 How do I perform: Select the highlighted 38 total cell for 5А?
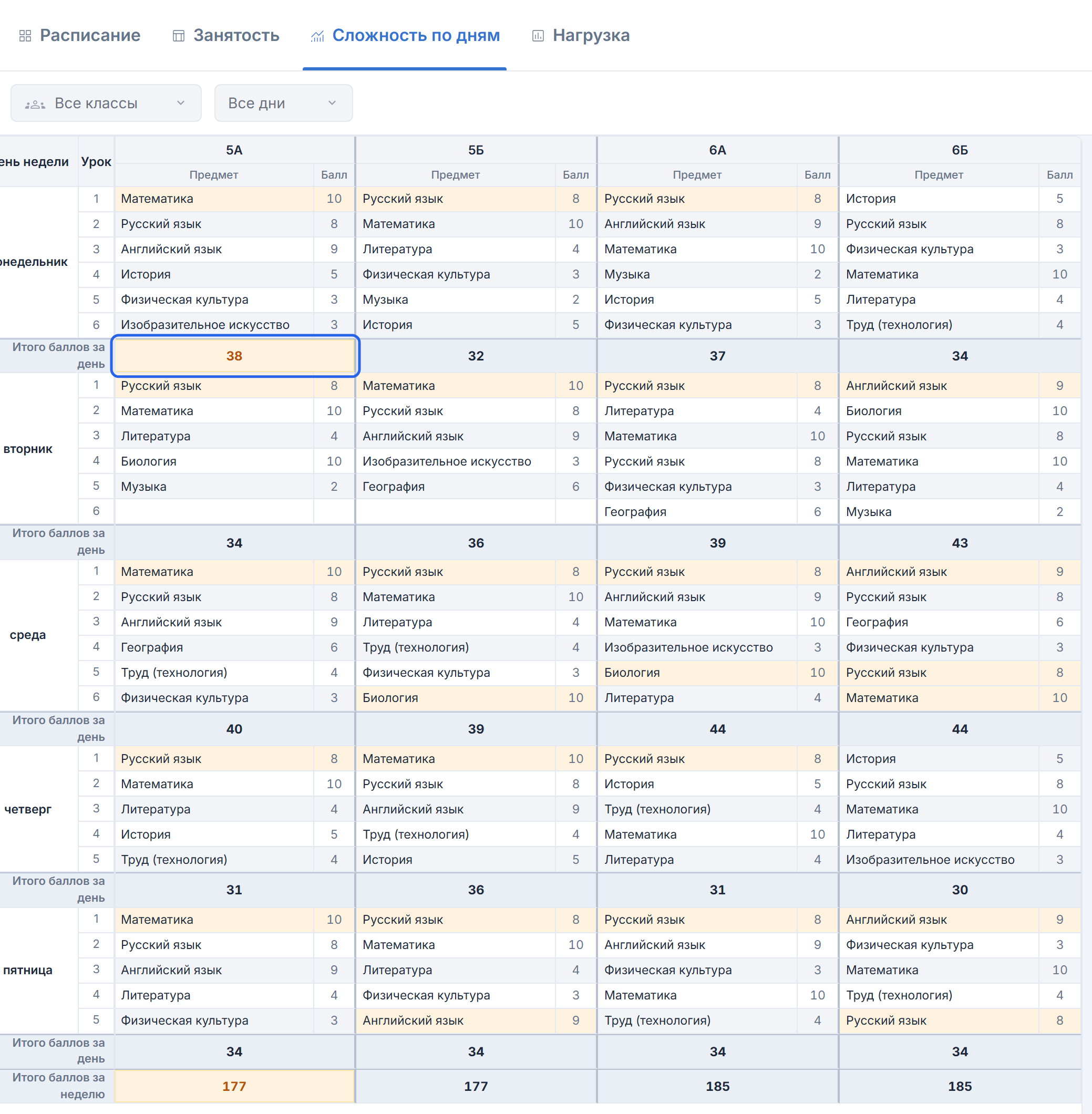pyautogui.click(x=234, y=356)
